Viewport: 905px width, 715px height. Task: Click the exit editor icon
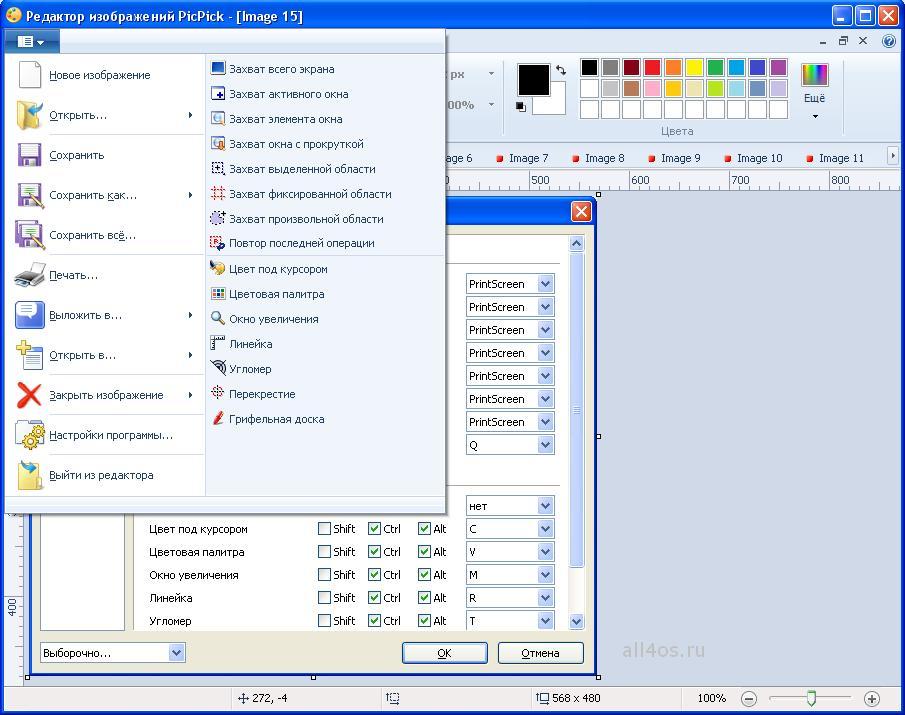point(29,475)
